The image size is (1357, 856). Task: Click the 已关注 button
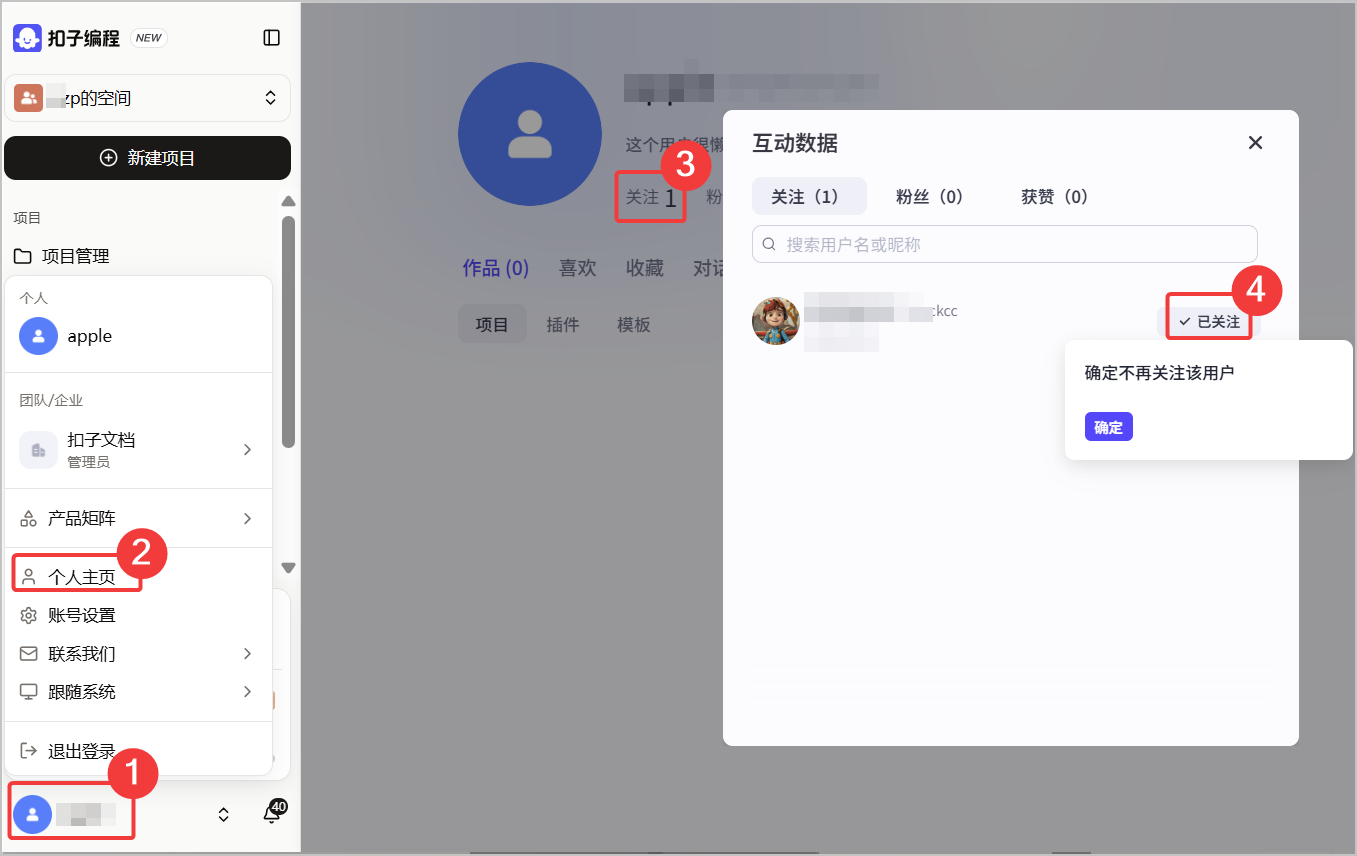coord(1208,321)
